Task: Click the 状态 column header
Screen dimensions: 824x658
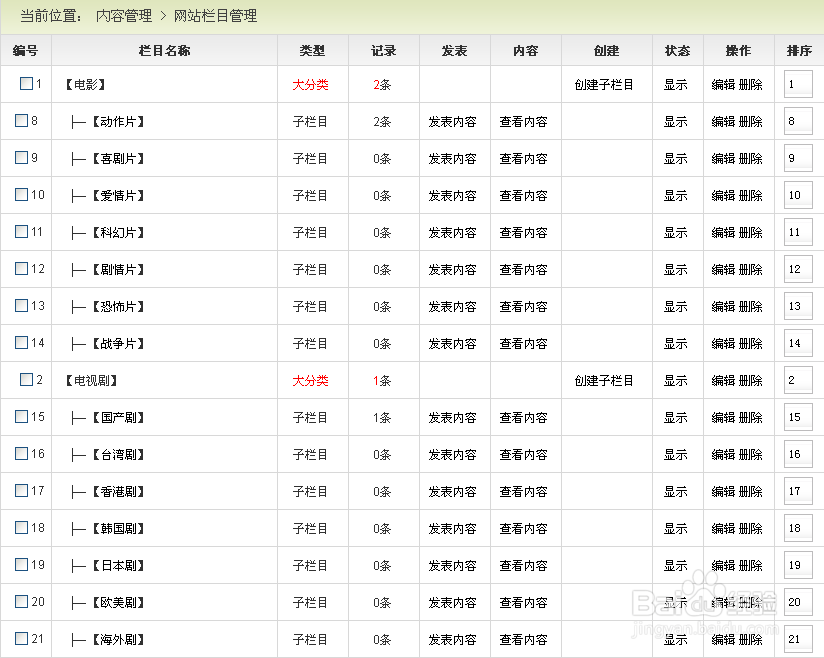Action: 677,50
